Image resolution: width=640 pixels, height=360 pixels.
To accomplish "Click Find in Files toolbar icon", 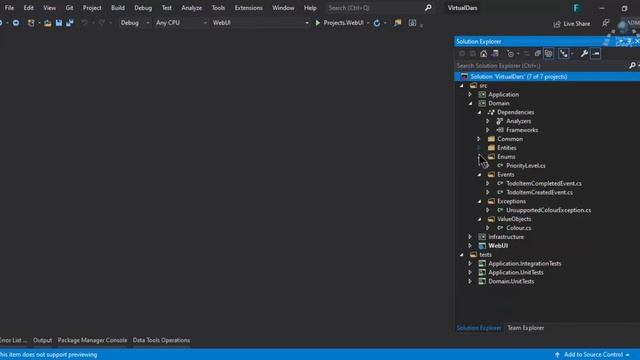I will 398,23.
